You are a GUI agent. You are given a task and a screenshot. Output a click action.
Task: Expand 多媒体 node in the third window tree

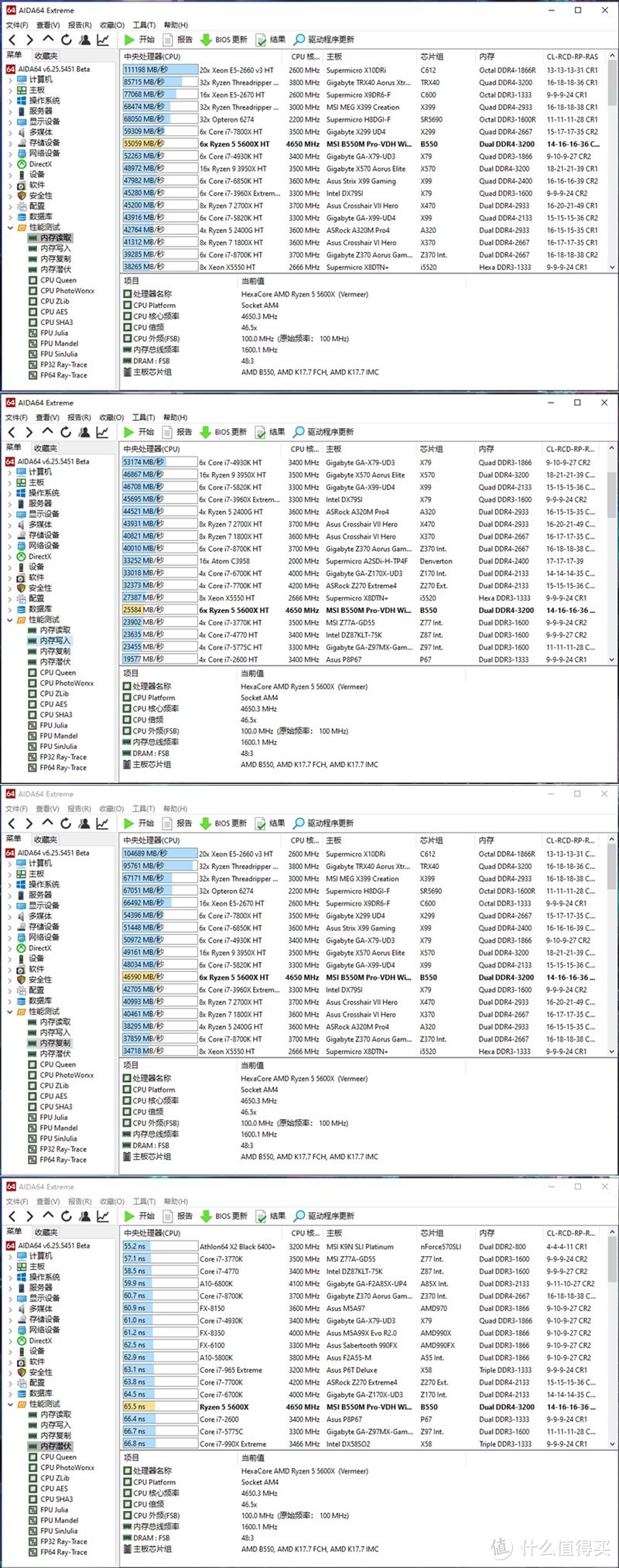tap(10, 916)
